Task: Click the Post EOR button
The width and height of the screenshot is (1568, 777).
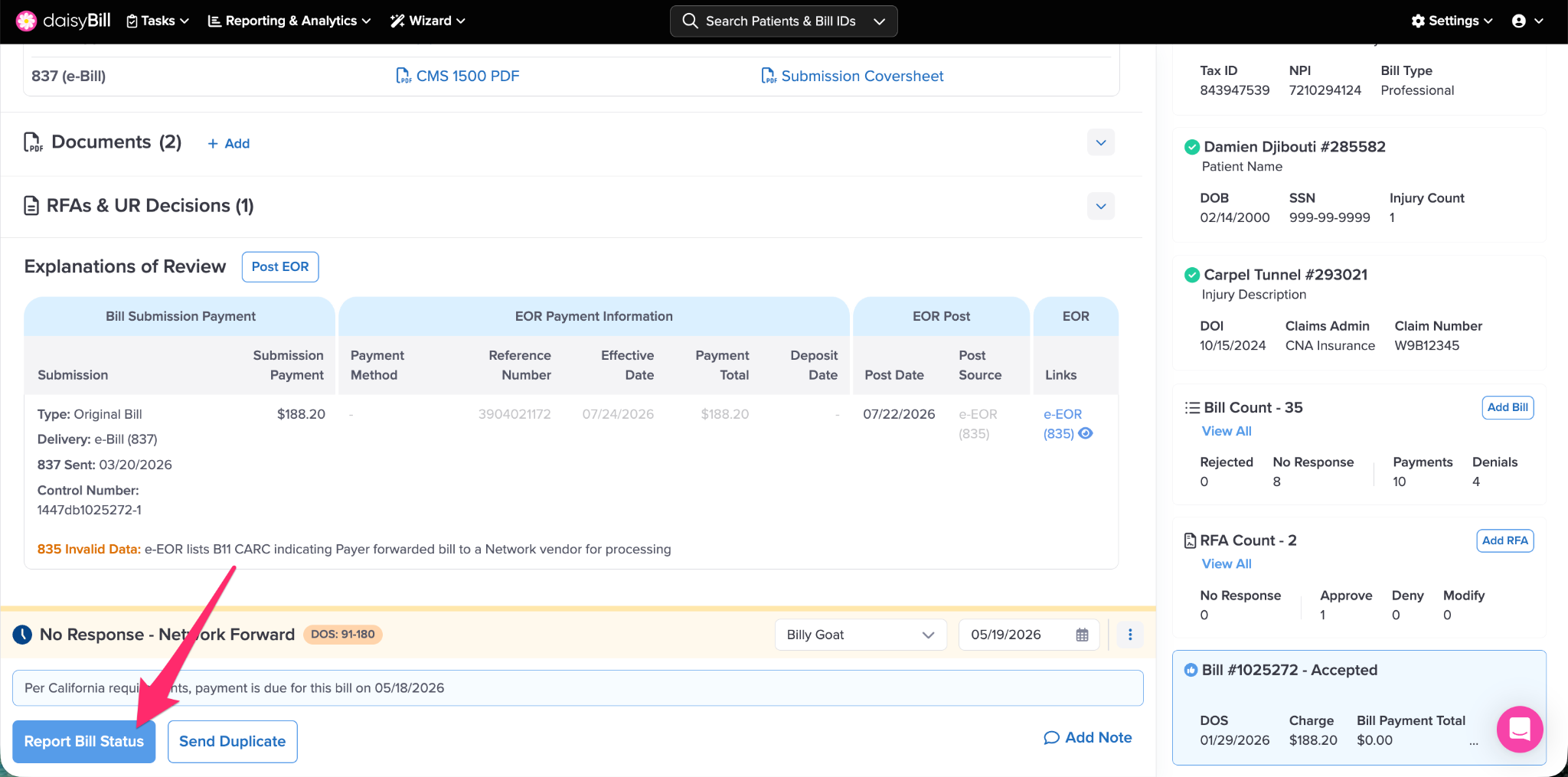Action: [x=280, y=266]
